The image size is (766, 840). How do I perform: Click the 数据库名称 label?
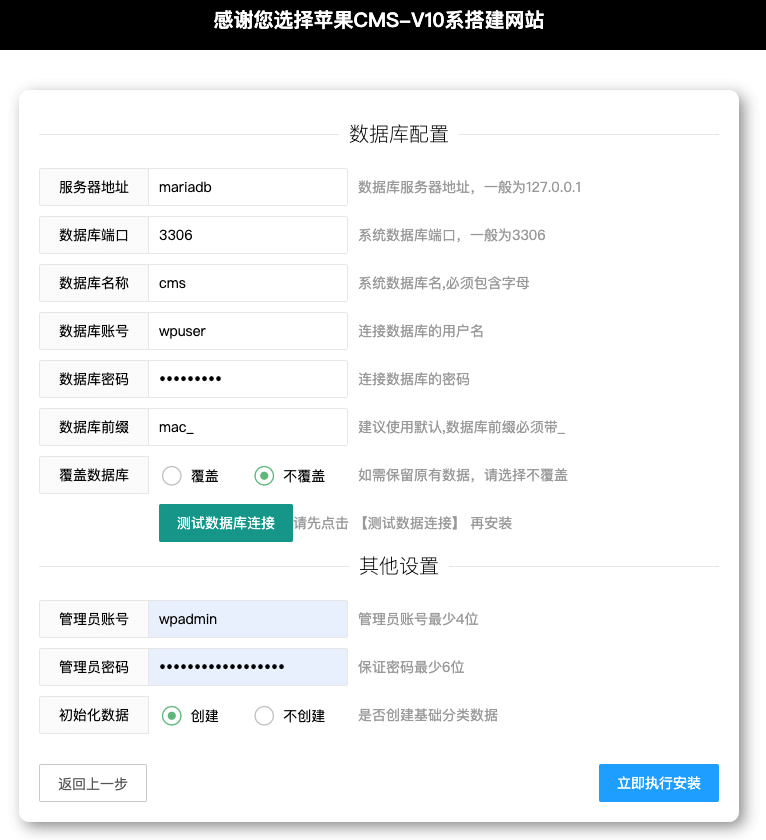94,283
